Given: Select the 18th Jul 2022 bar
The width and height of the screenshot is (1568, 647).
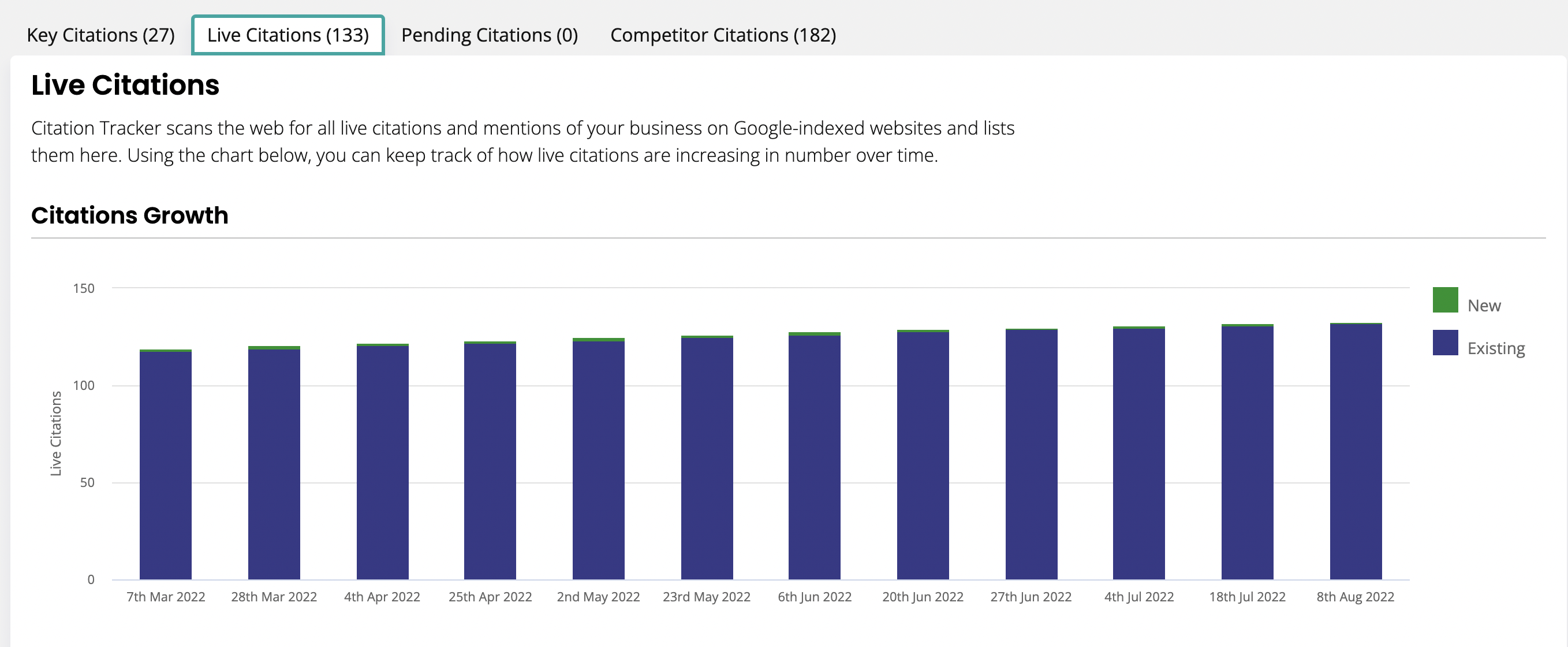Looking at the screenshot, I should 1247,451.
